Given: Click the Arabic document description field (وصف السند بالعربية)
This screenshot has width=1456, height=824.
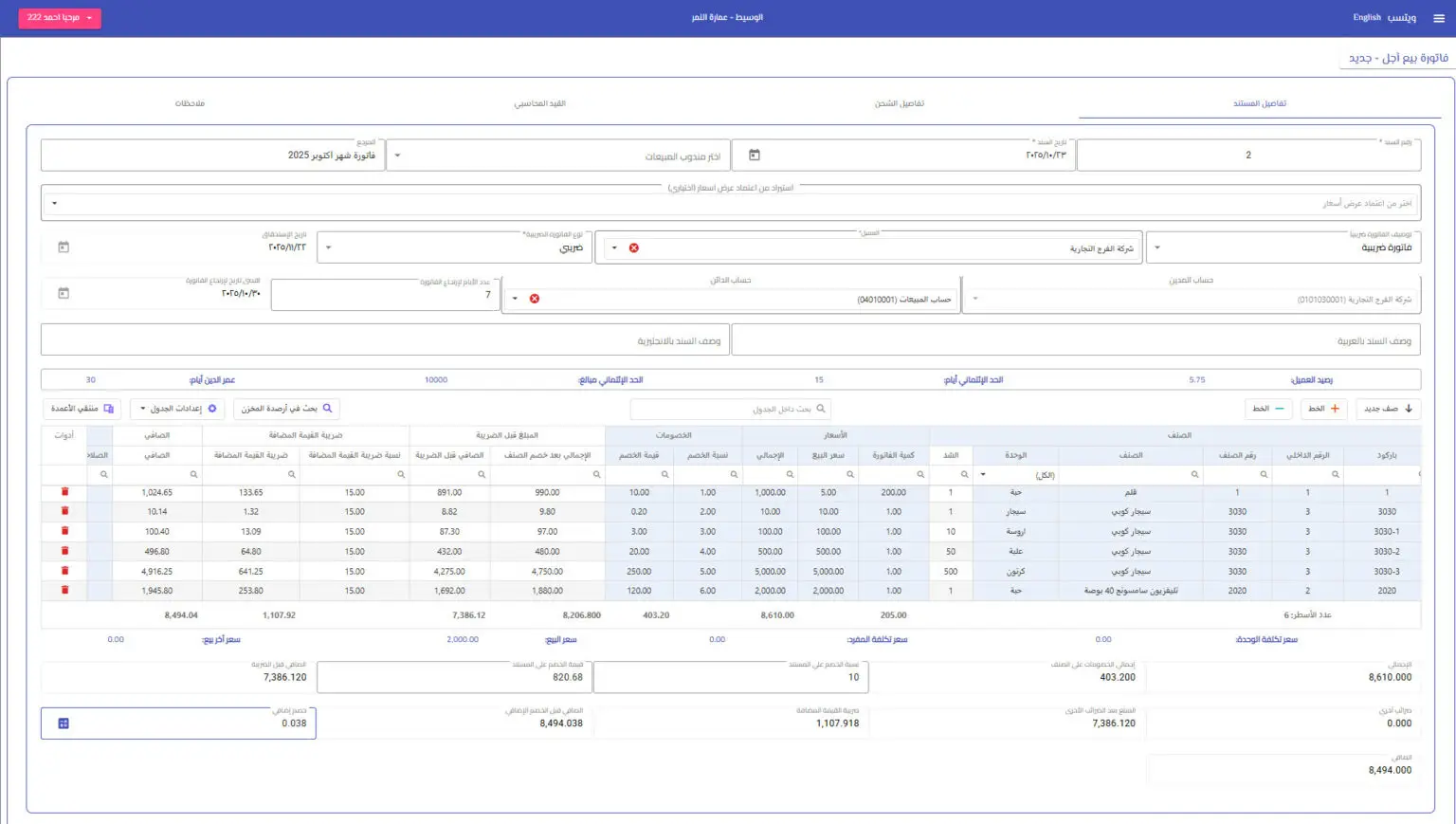Looking at the screenshot, I should click(1076, 340).
